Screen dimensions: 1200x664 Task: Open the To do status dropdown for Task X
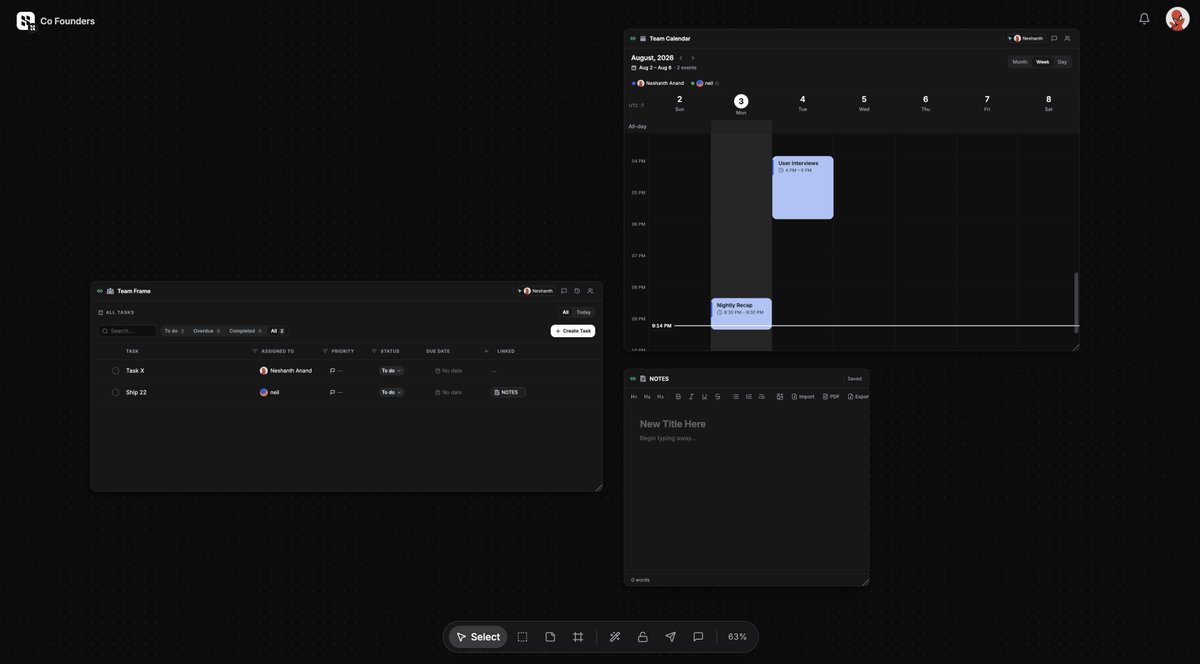pyautogui.click(x=391, y=371)
